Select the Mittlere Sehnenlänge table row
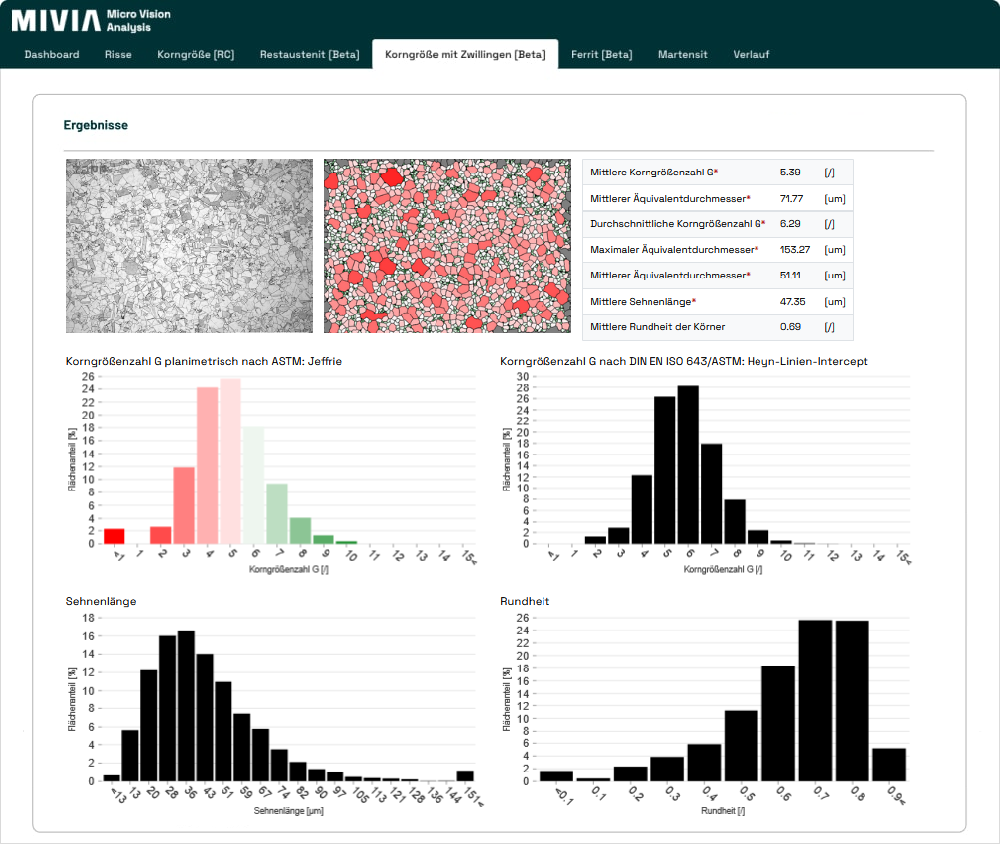 pos(717,302)
